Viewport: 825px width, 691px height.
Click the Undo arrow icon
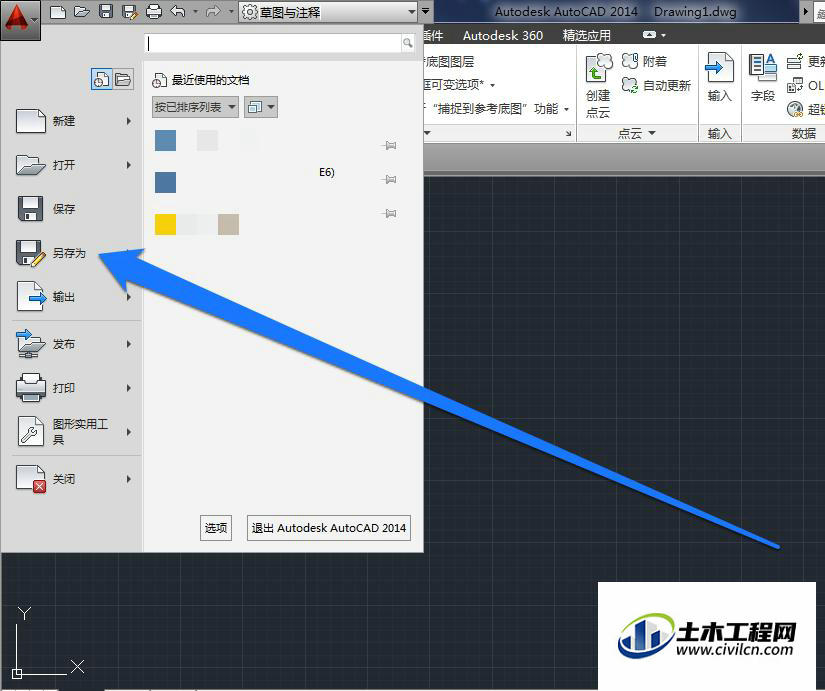click(178, 11)
